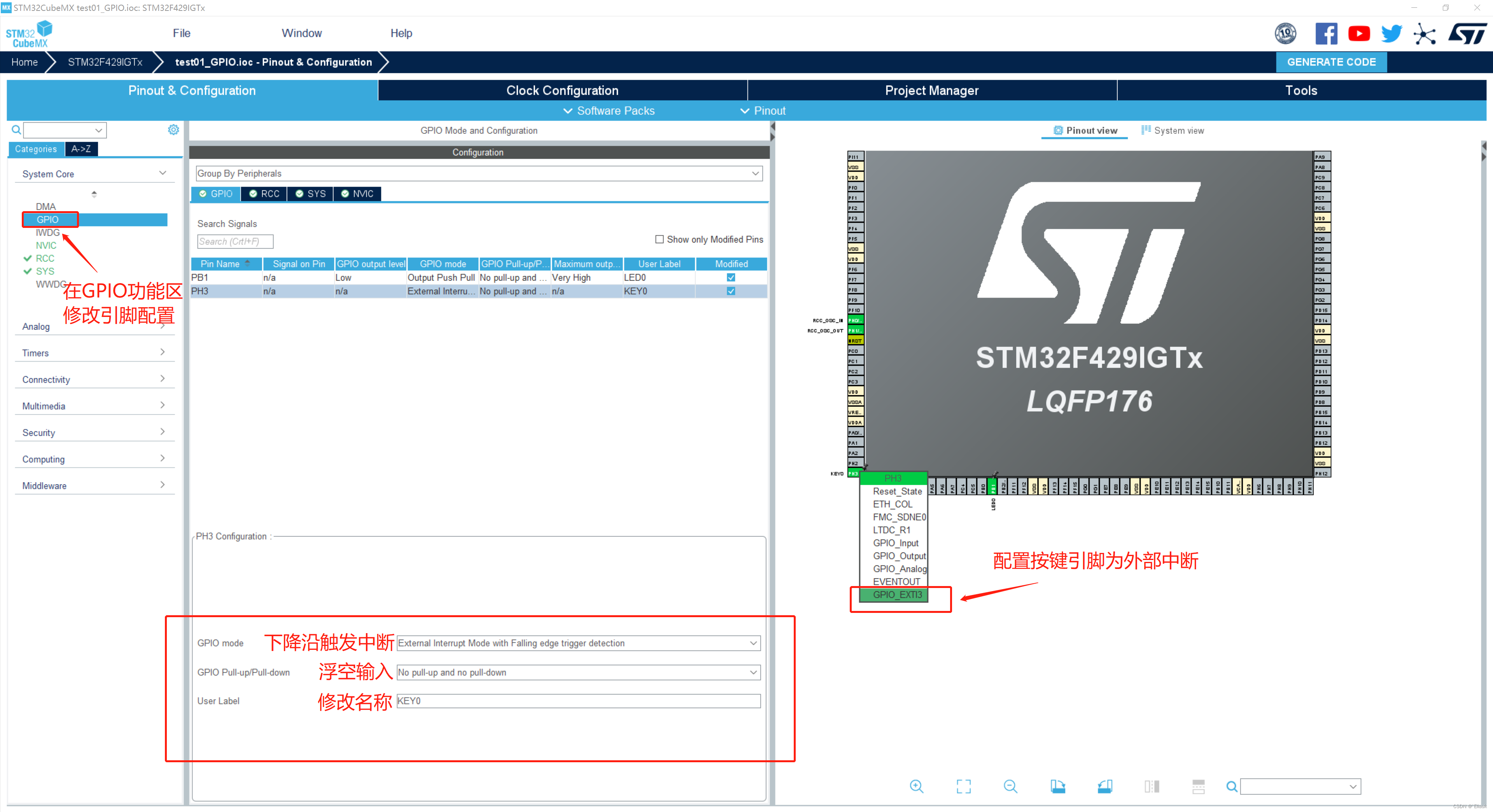Click the Pinout view icon
The image size is (1493, 812).
tap(1058, 130)
